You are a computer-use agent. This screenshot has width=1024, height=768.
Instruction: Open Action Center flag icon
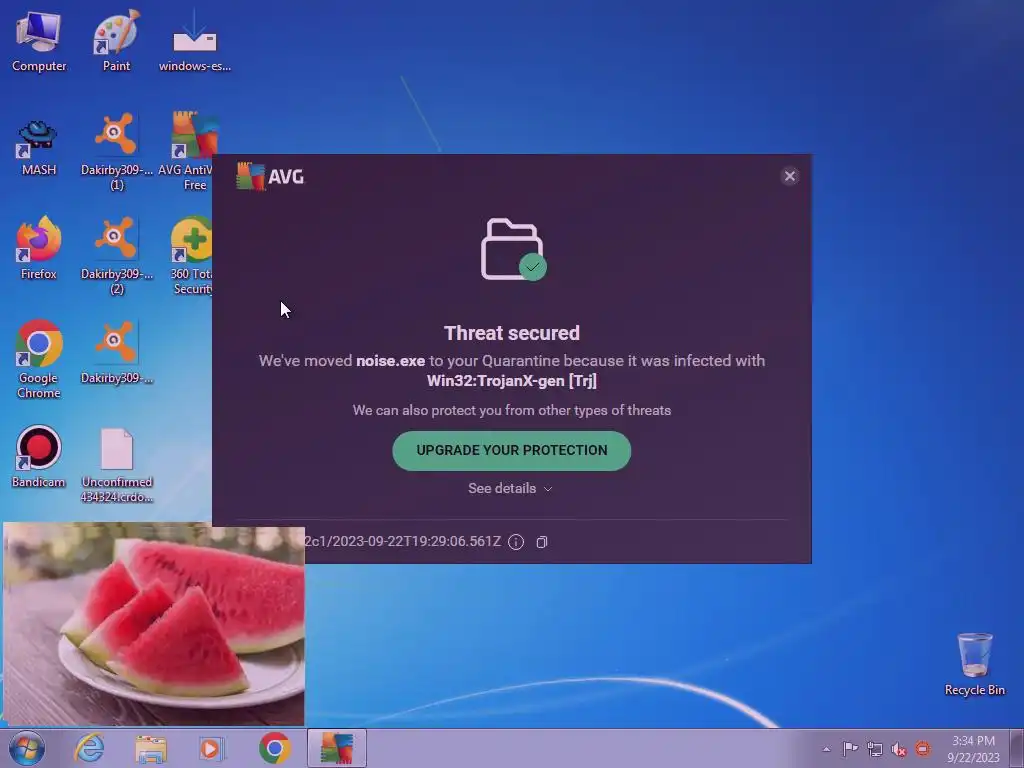point(850,749)
